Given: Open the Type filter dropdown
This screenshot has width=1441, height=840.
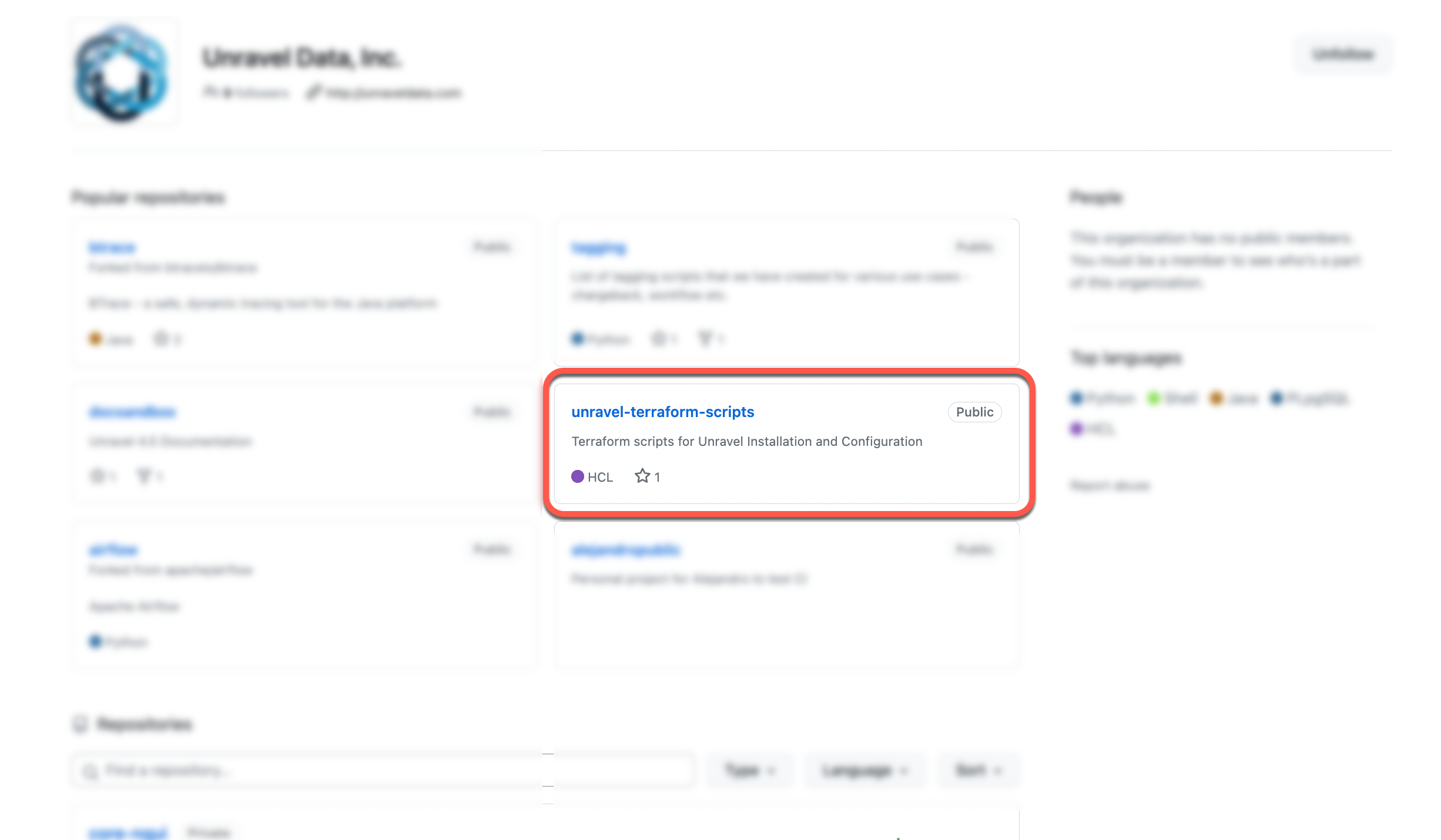Looking at the screenshot, I should coord(750,770).
